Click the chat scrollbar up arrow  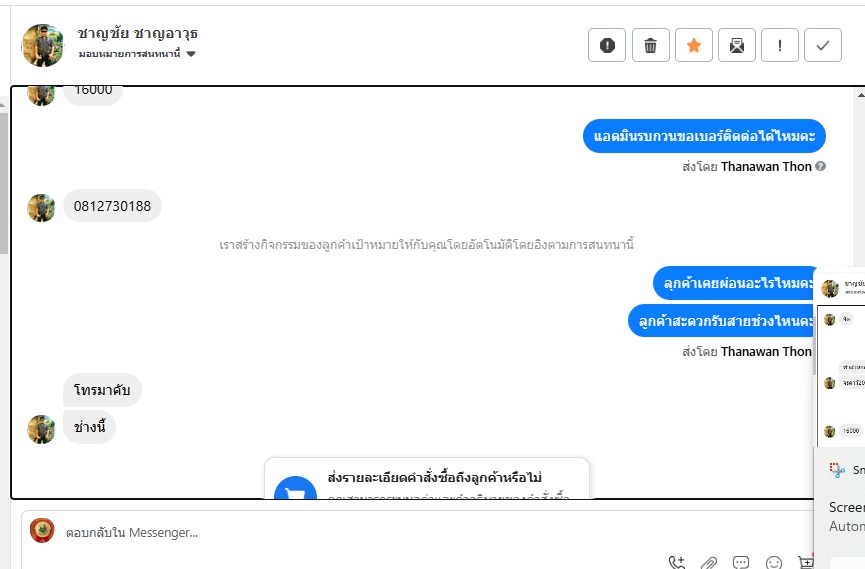coord(861,95)
